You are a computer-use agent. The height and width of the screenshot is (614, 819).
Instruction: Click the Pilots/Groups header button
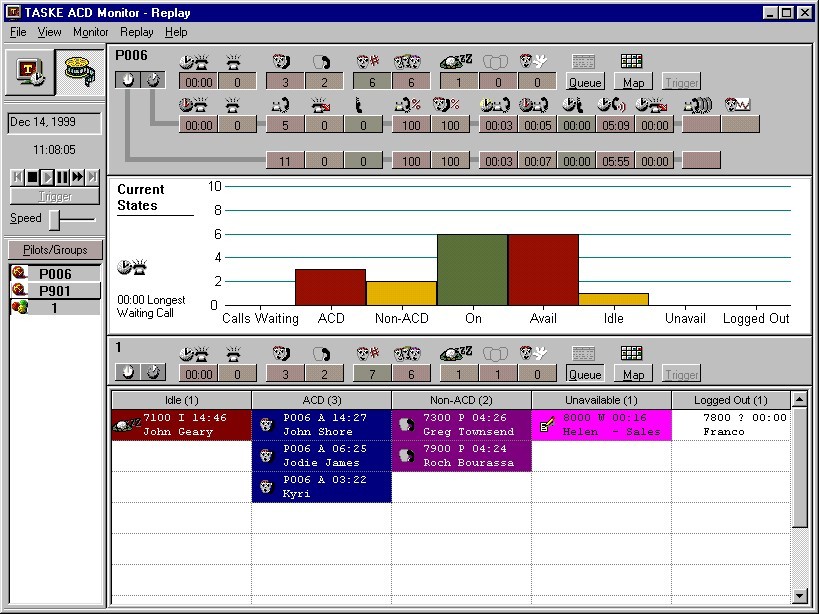(x=55, y=250)
